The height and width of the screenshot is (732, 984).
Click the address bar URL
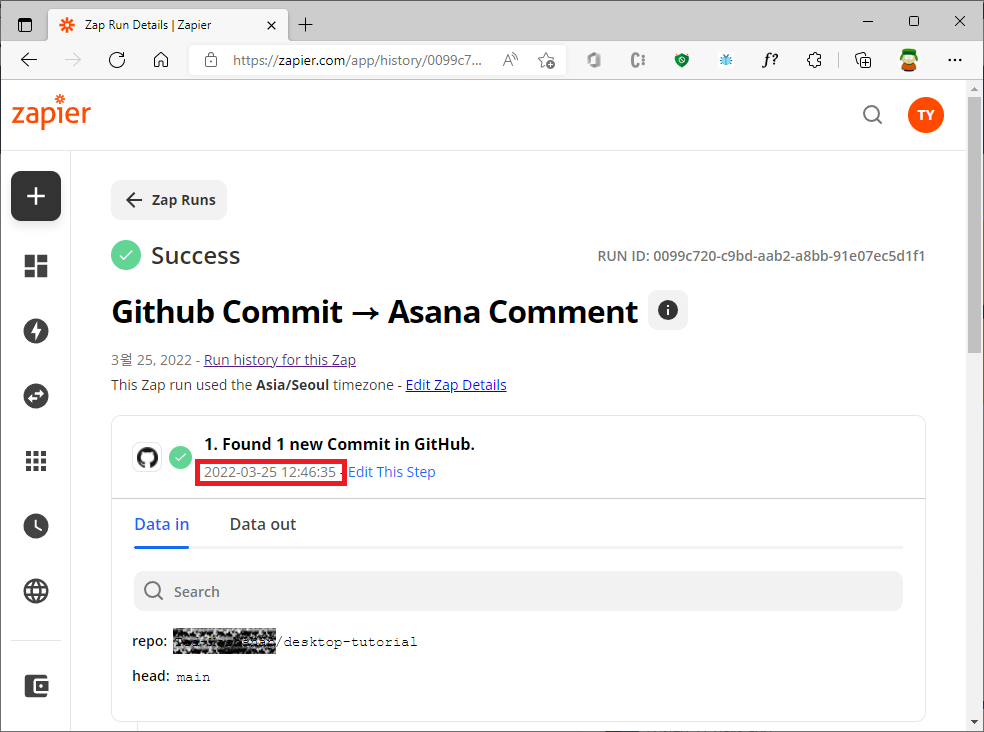357,60
